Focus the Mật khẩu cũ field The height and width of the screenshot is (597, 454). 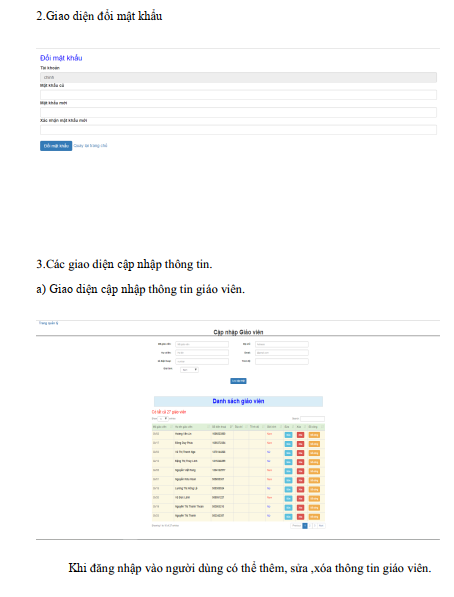tap(238, 95)
